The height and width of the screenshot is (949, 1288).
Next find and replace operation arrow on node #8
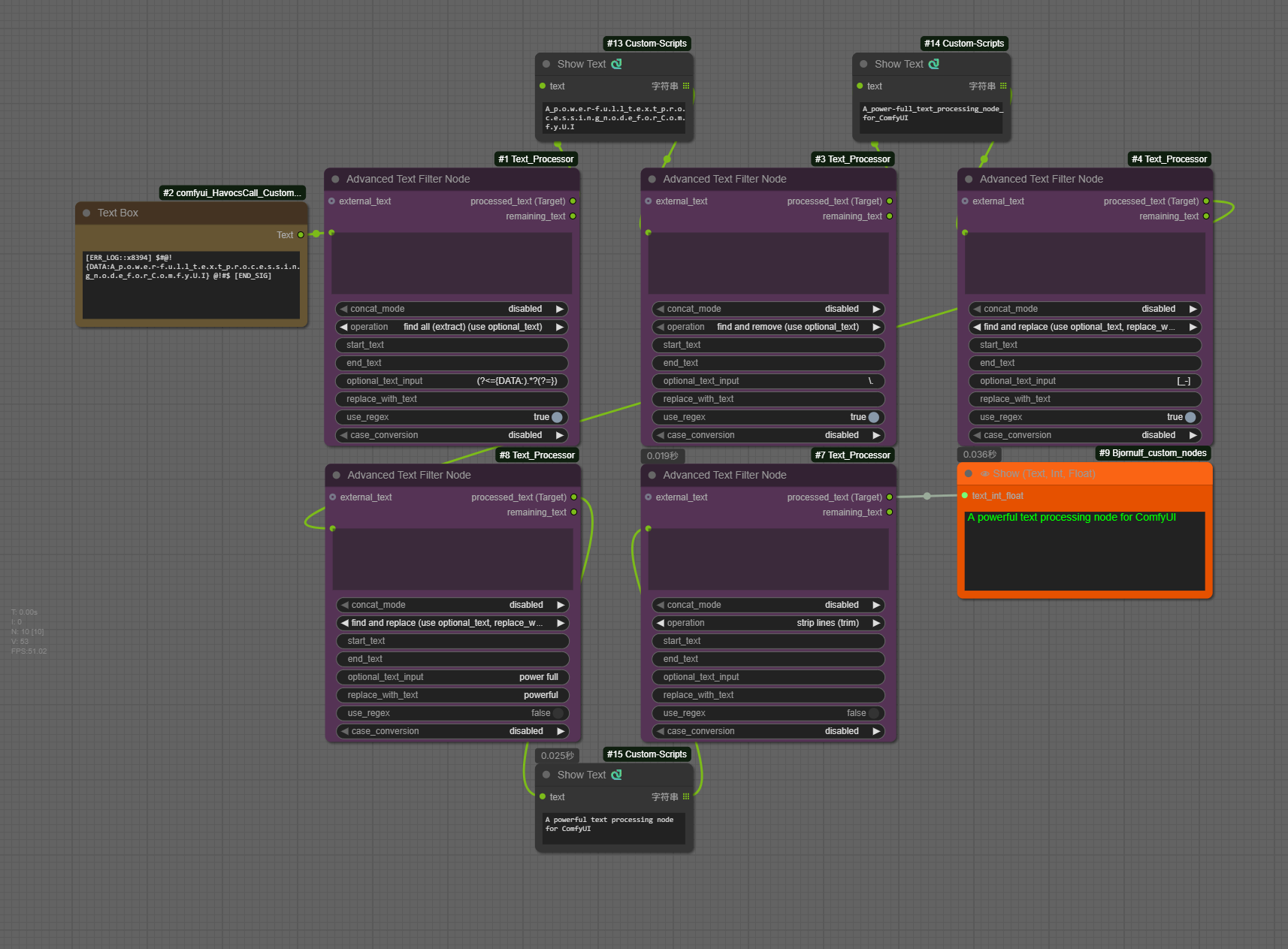tap(561, 623)
